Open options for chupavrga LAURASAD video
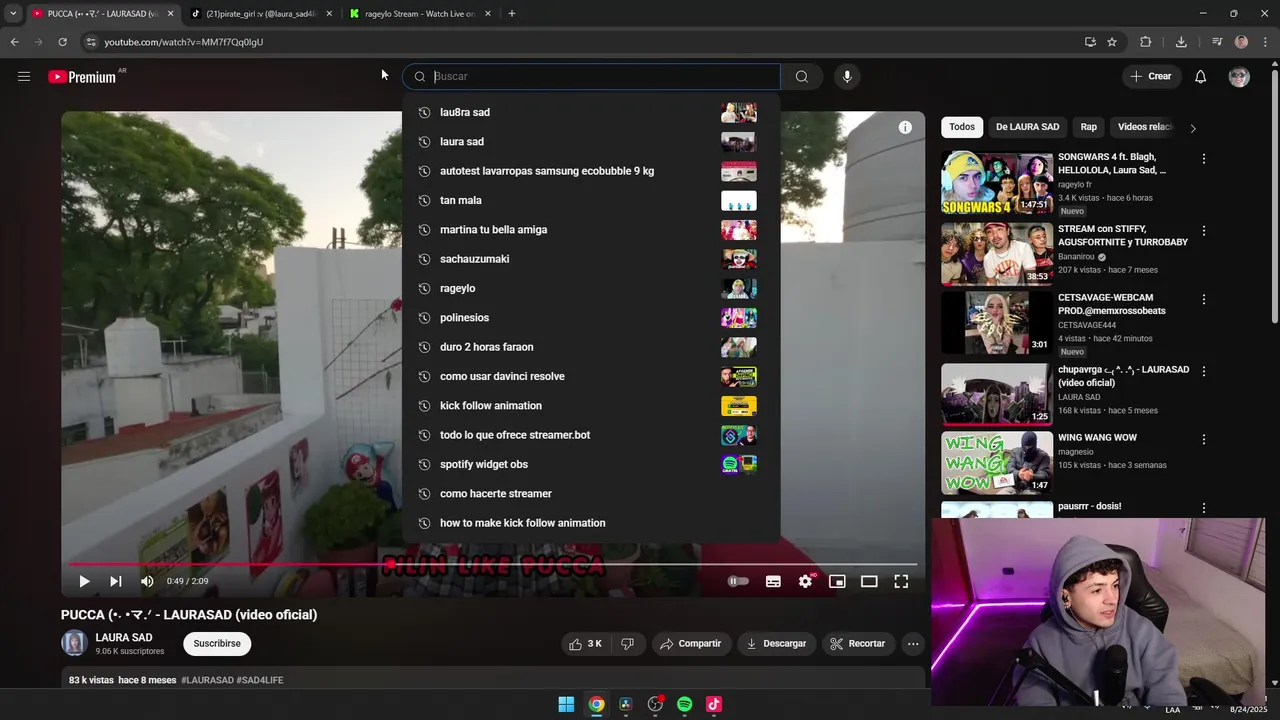The width and height of the screenshot is (1280, 720). (1204, 371)
